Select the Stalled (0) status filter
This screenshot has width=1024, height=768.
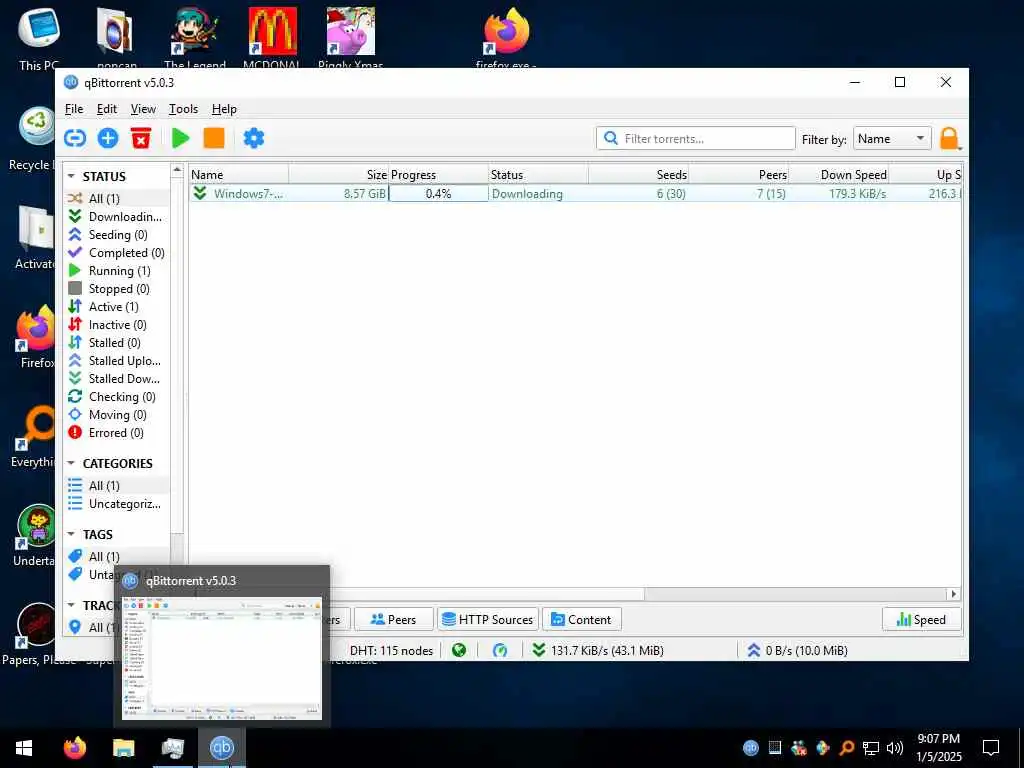pos(117,342)
